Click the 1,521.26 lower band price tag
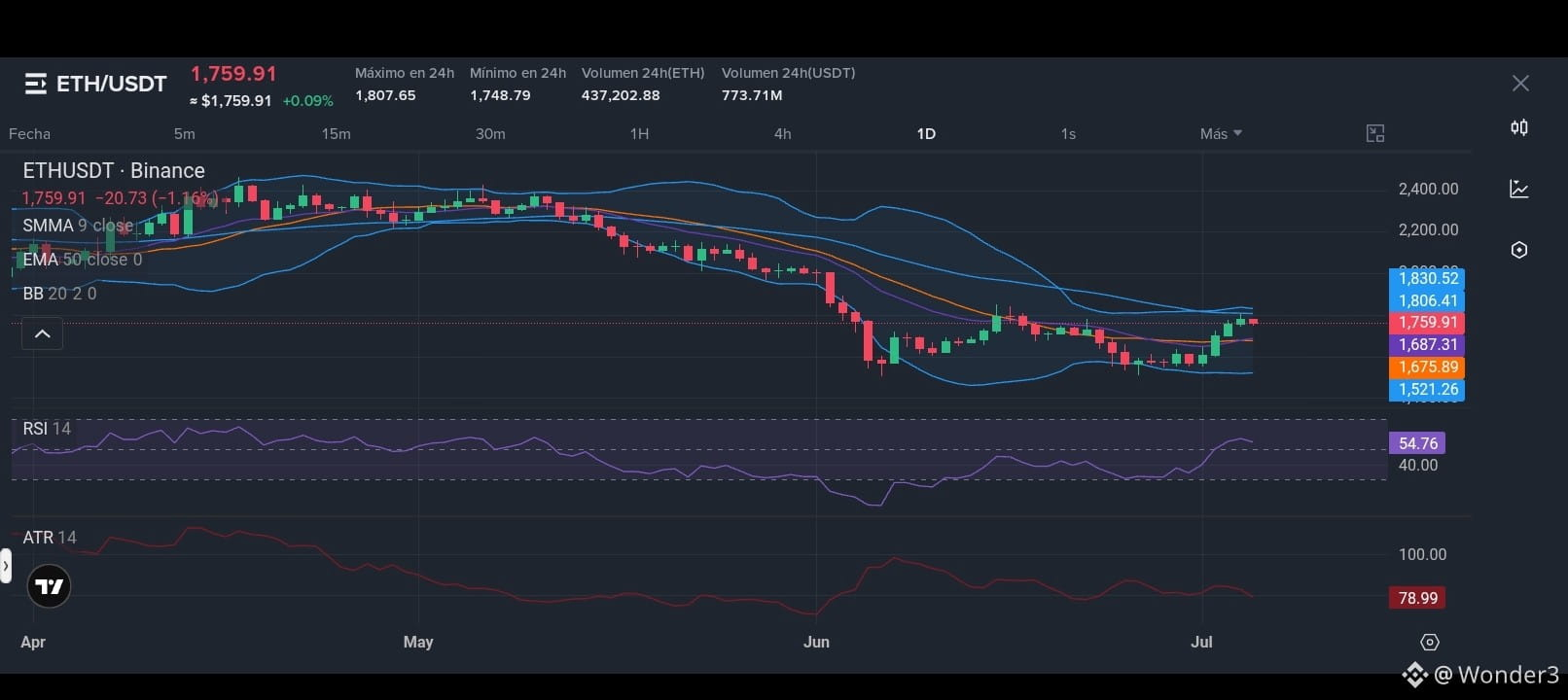Screen dimensions: 1568x700 (x=1427, y=390)
